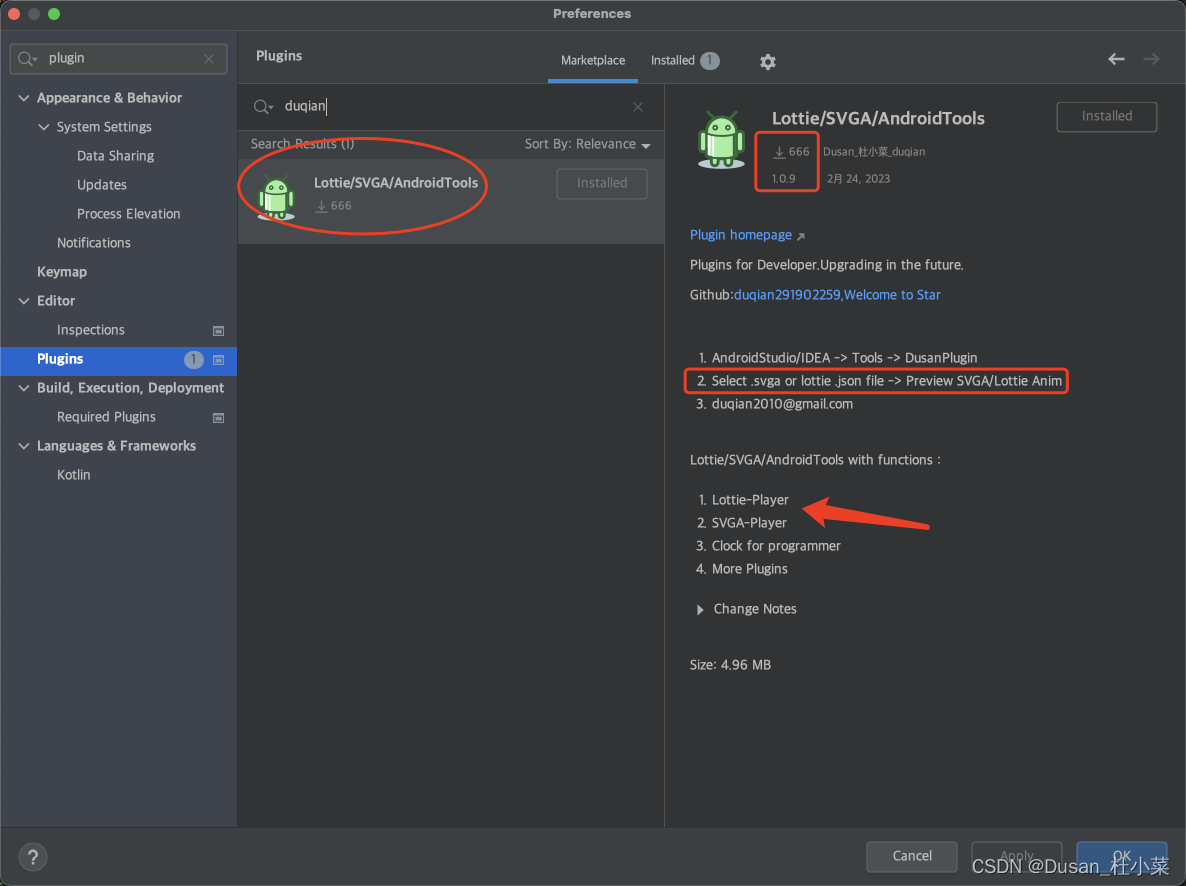Collapse the System Settings subtree

click(43, 127)
